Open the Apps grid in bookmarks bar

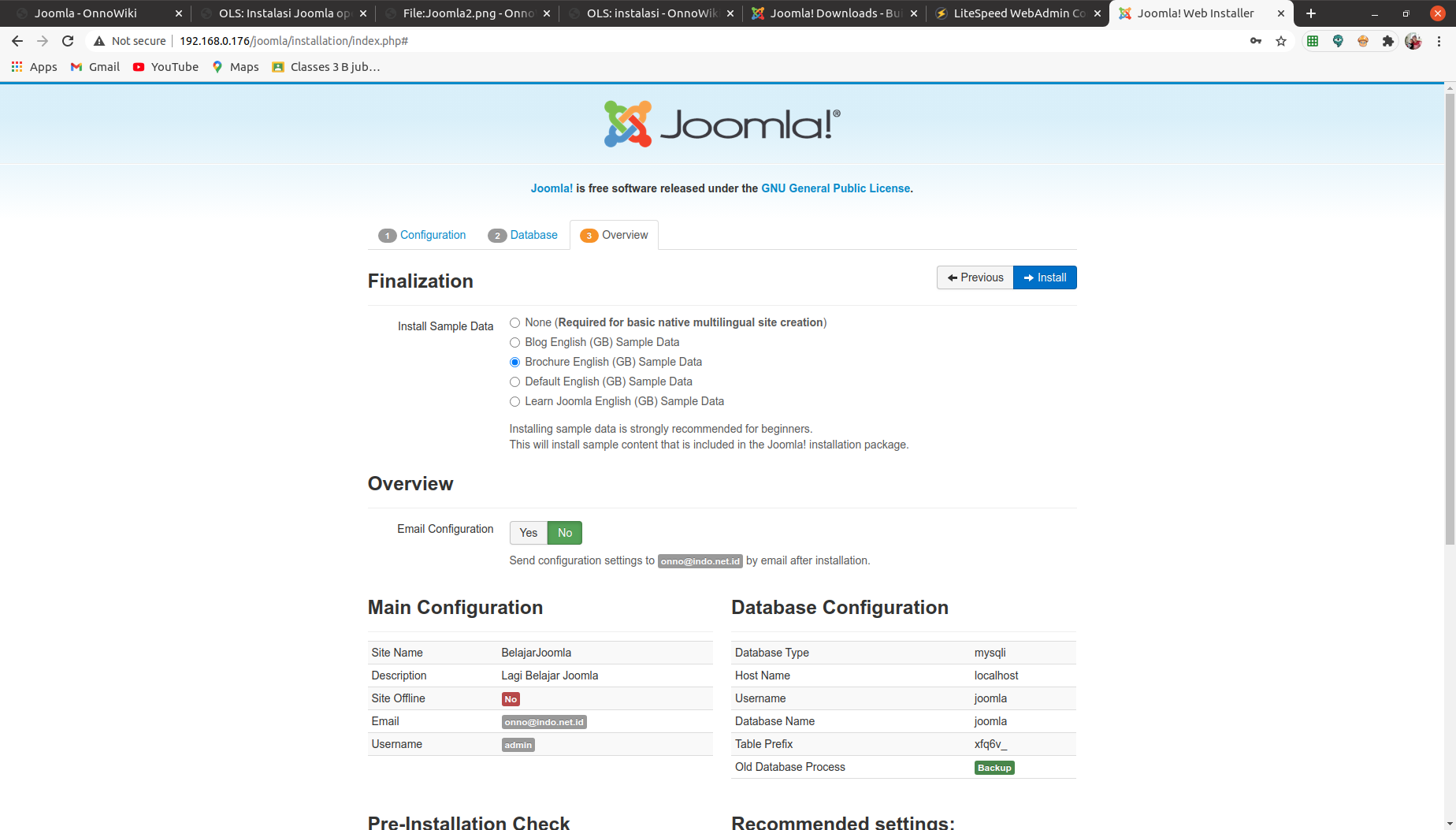click(x=34, y=67)
